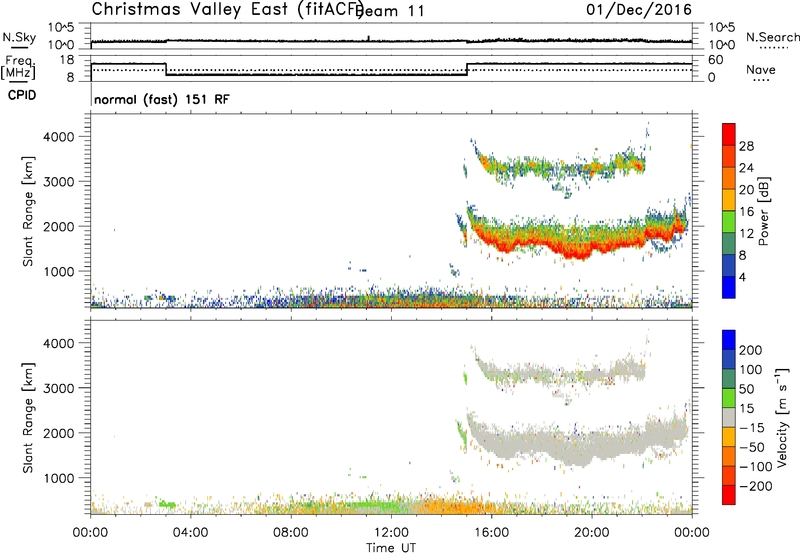Click the Freq. [MHz] axis label
This screenshot has width=800, height=554.
18,68
